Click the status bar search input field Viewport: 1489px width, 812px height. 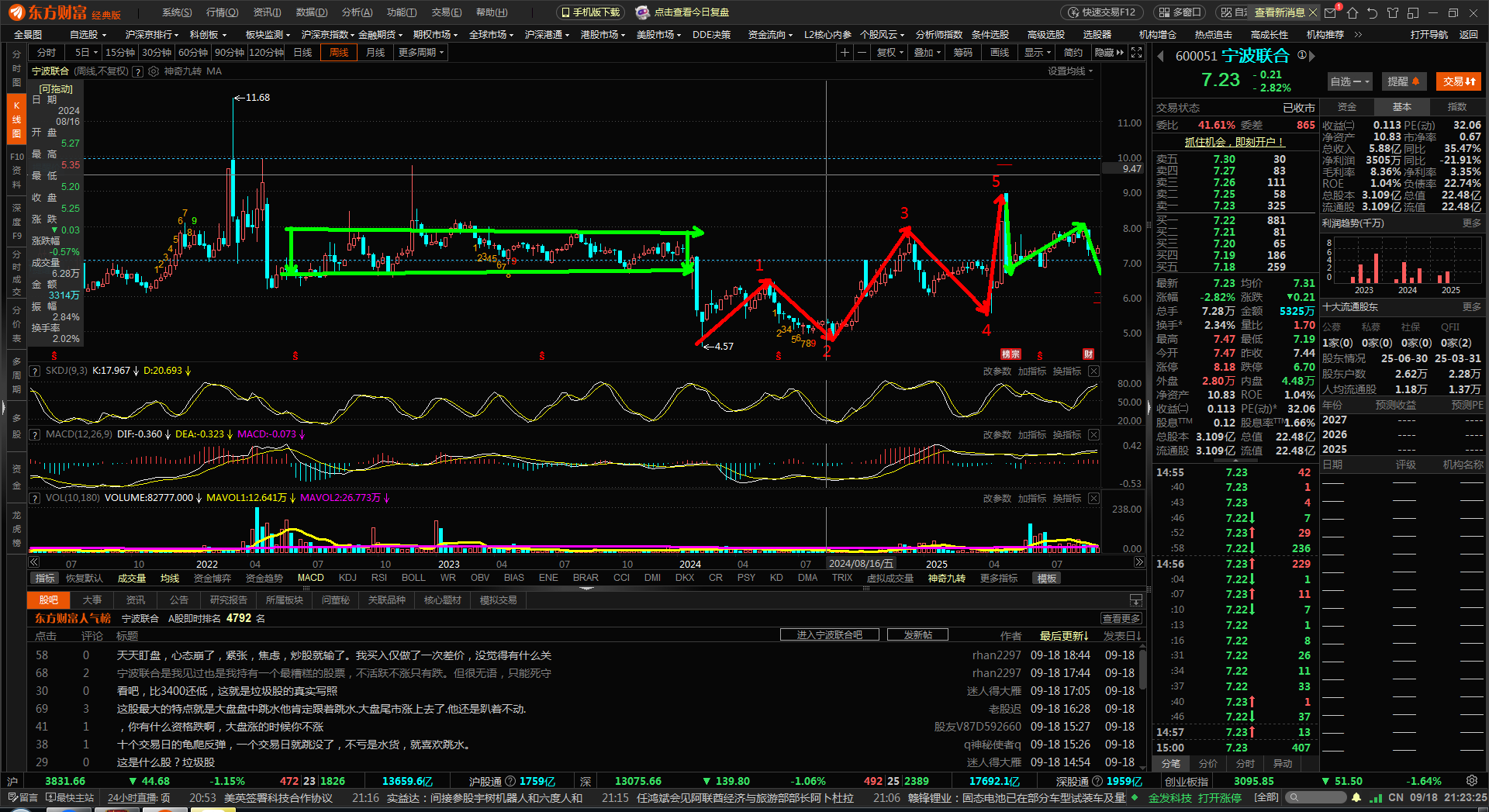tap(1316, 797)
